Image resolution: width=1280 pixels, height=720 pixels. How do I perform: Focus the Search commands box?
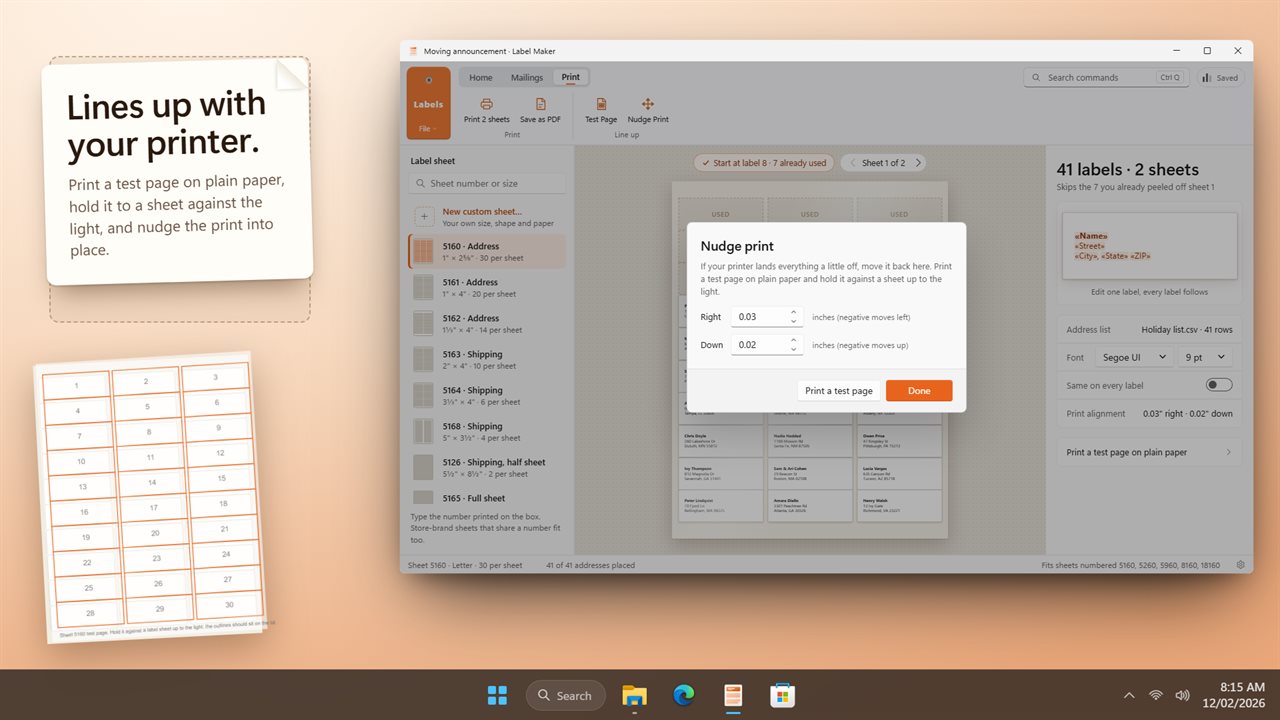click(1106, 77)
